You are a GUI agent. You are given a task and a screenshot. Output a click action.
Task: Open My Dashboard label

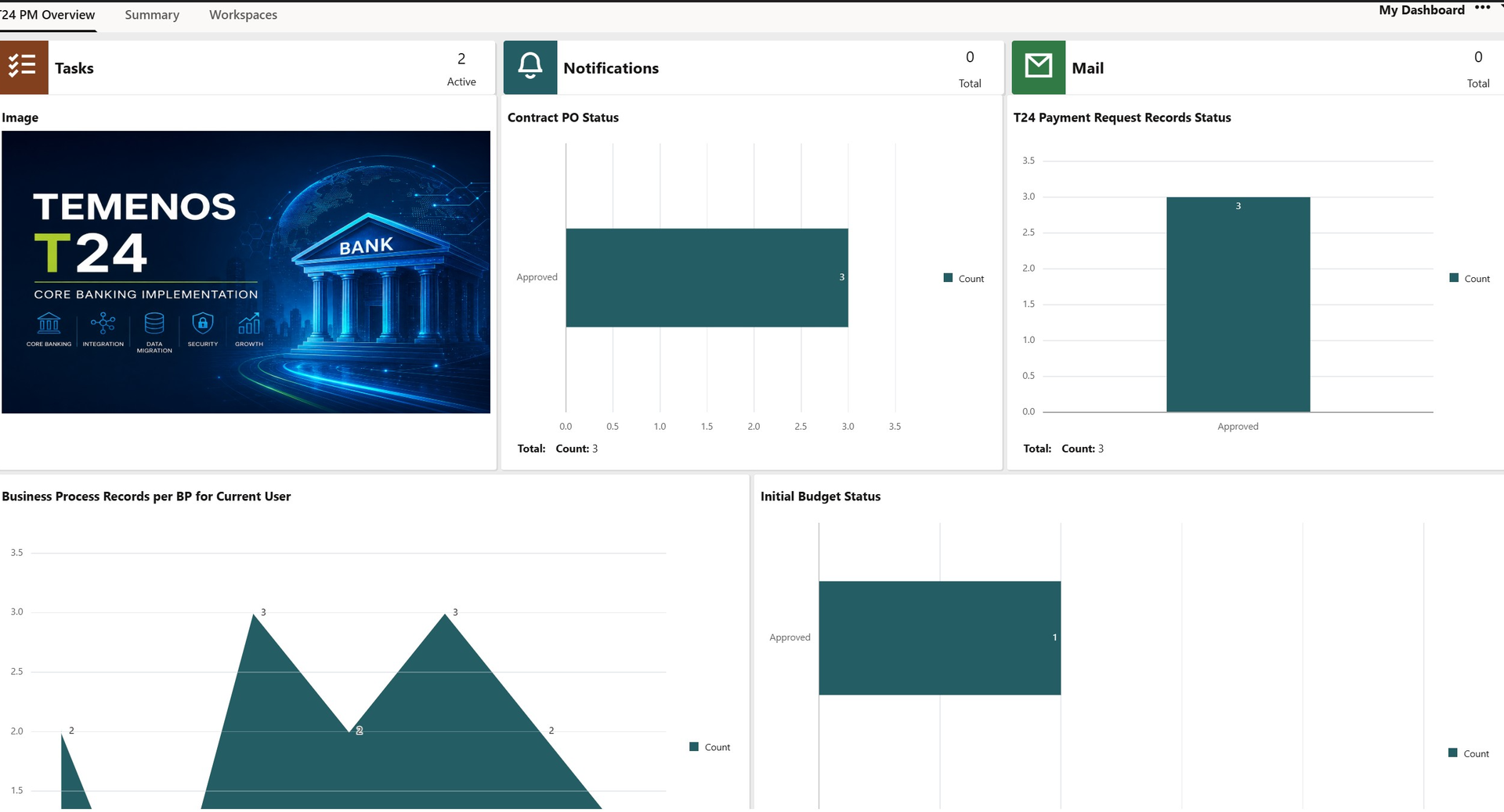click(1422, 10)
